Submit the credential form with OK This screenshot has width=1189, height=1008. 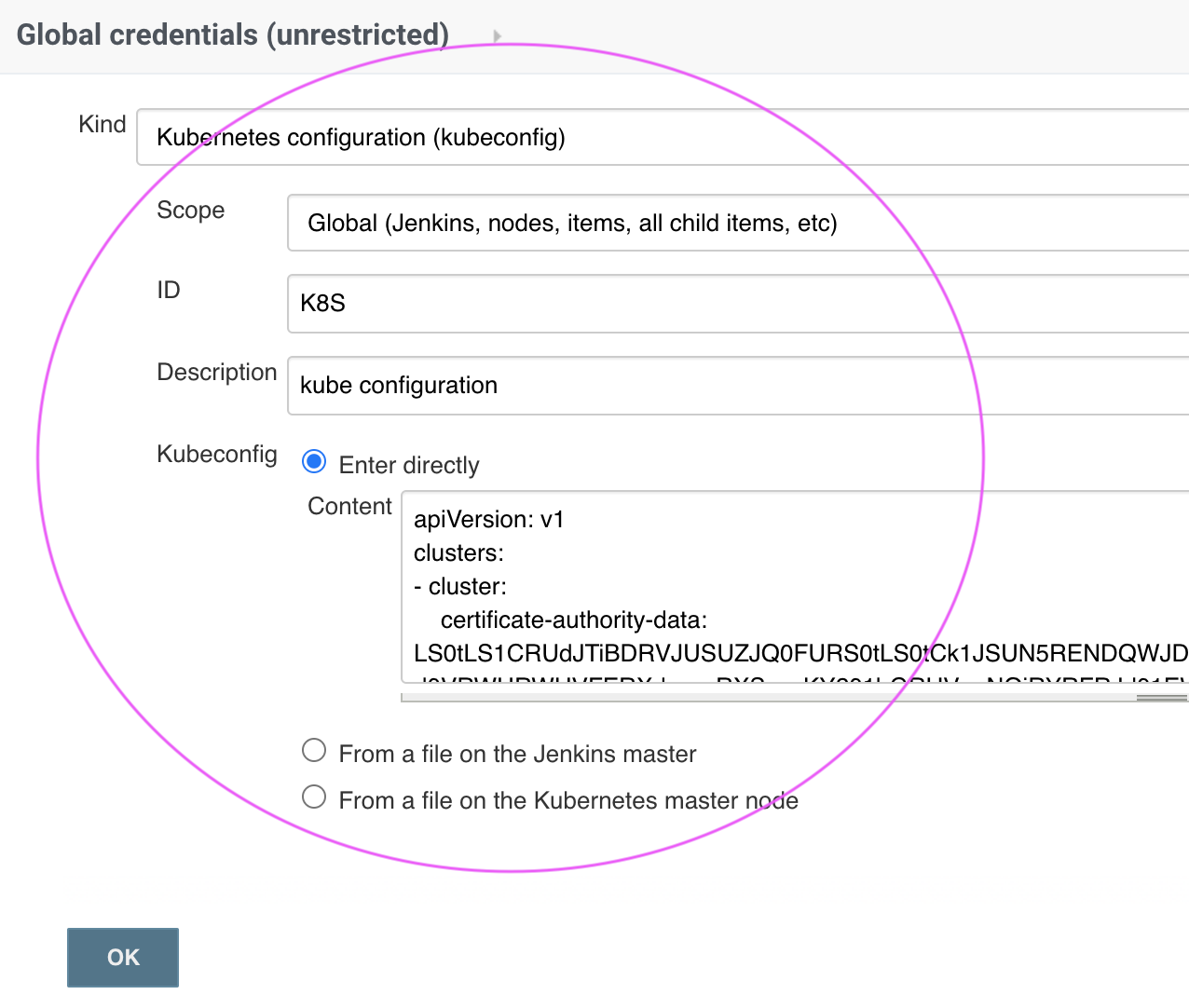[x=122, y=957]
